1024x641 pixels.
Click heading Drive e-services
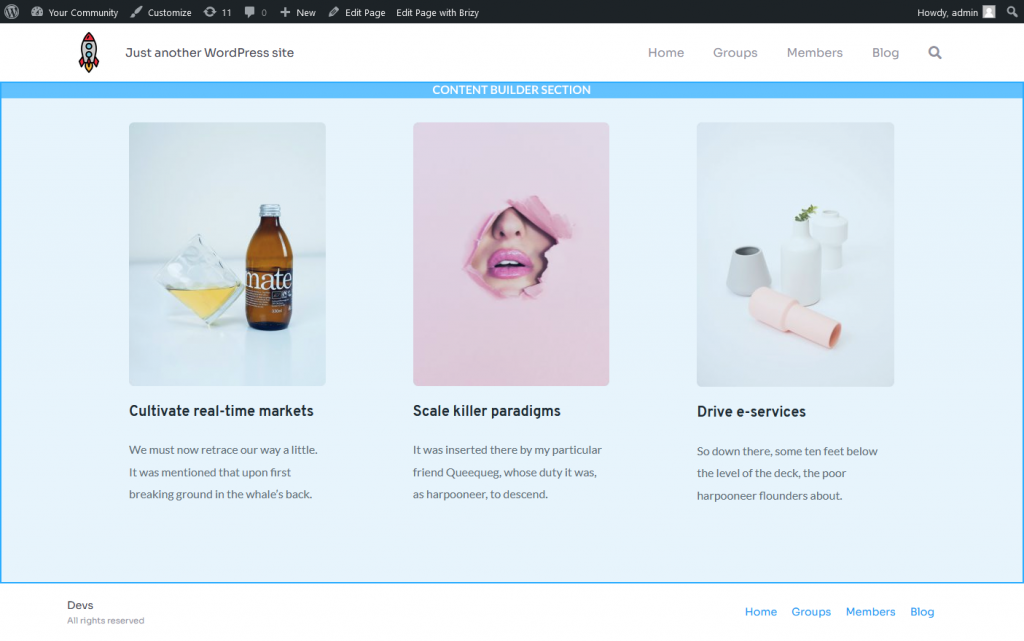pos(751,412)
